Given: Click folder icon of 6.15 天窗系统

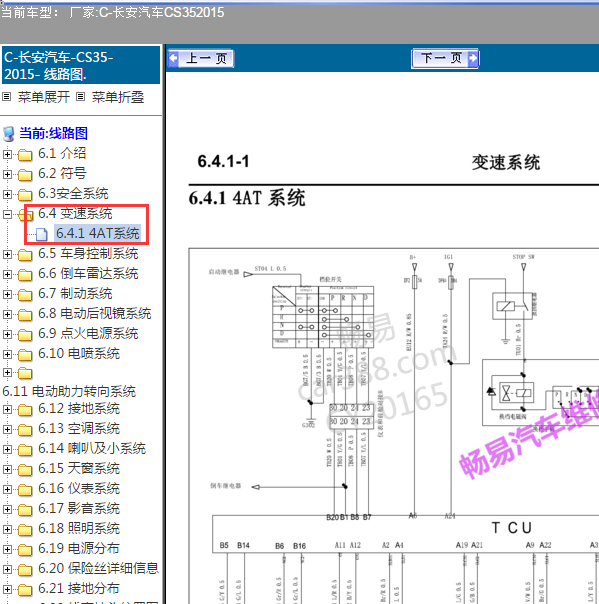Looking at the screenshot, I should point(25,470).
